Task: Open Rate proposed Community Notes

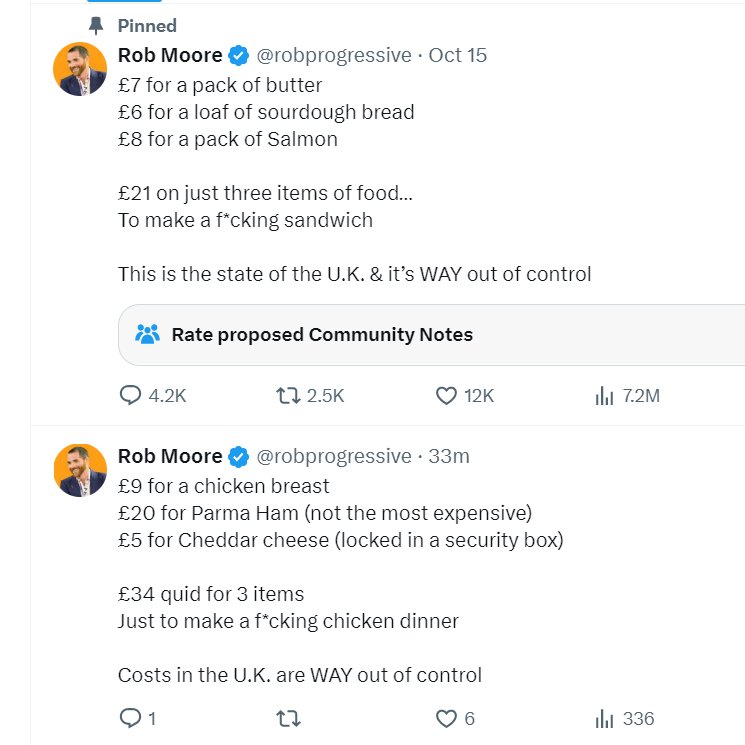Action: (x=431, y=334)
